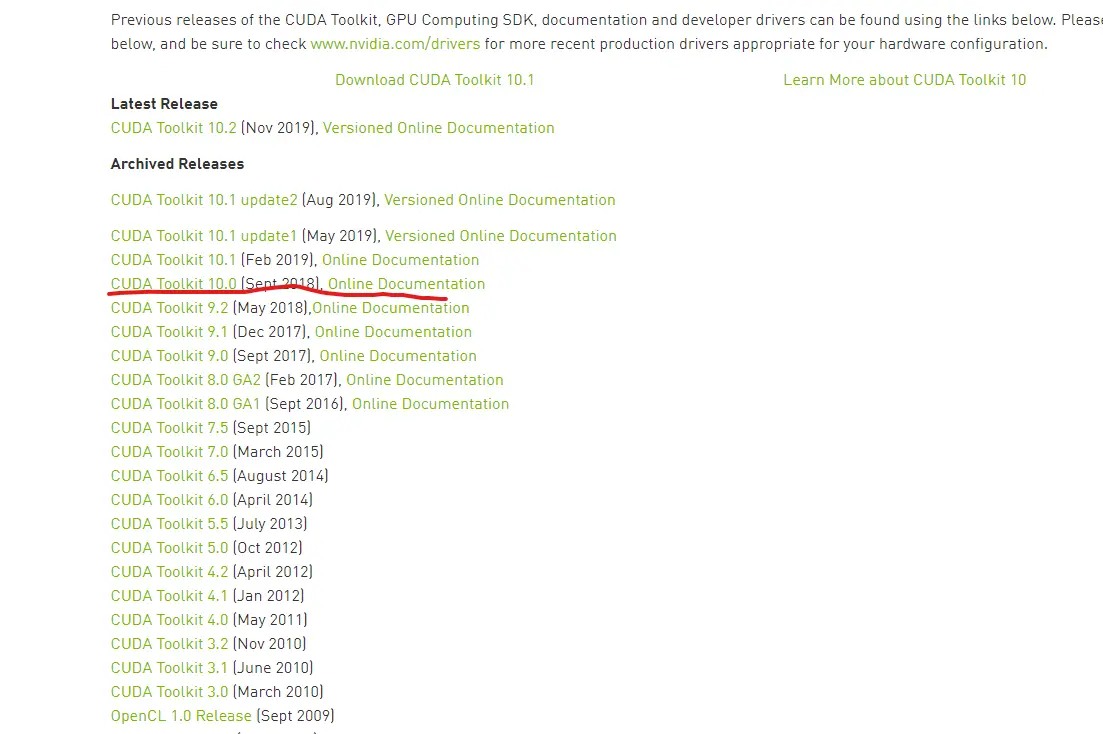Open Versioned Online Documentation for 10.2
This screenshot has width=1103, height=734.
pos(438,128)
